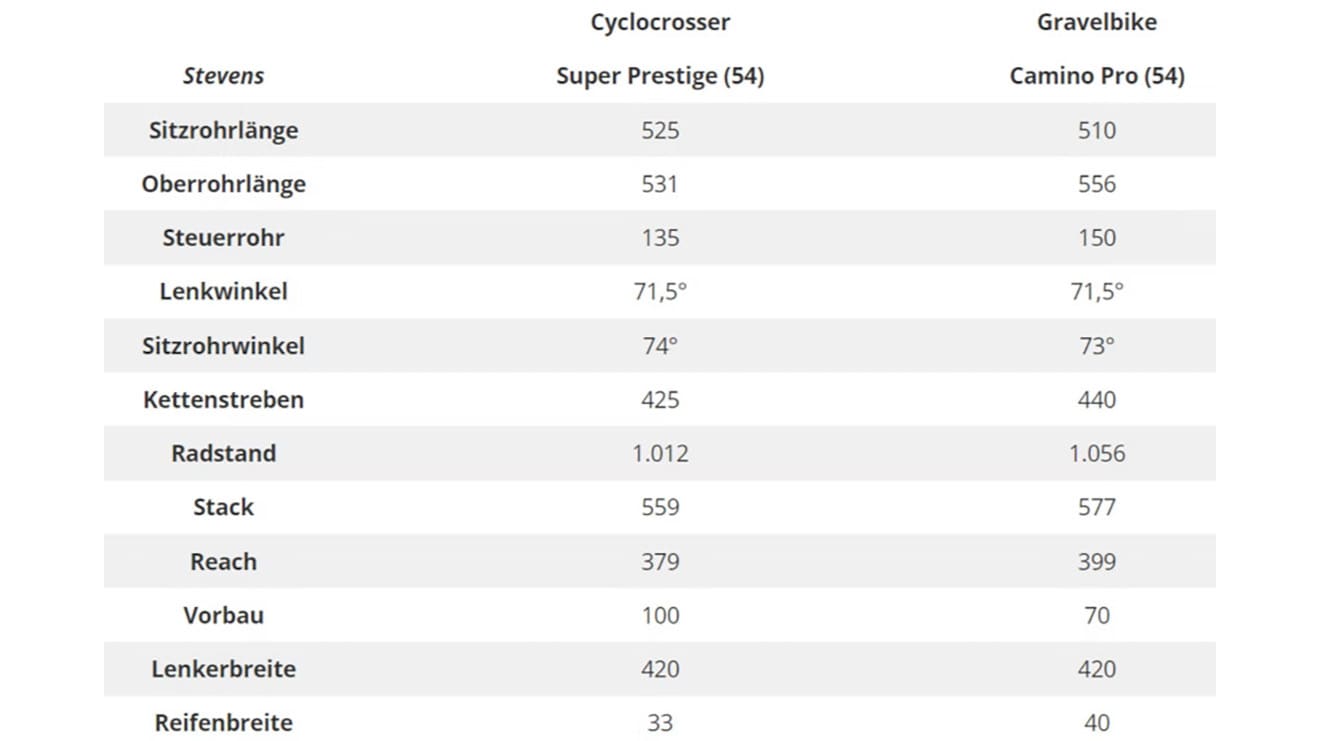Viewport: 1320px width, 741px height.
Task: Click the 1.056 Radstand value
Action: point(1097,453)
